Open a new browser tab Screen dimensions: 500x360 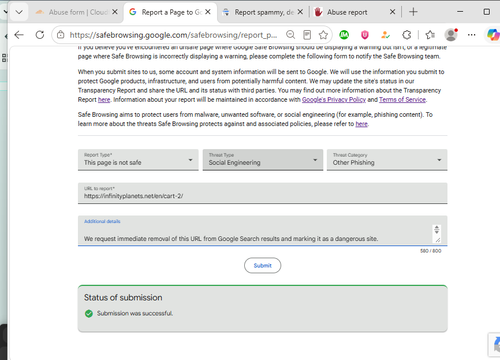[x=413, y=12]
